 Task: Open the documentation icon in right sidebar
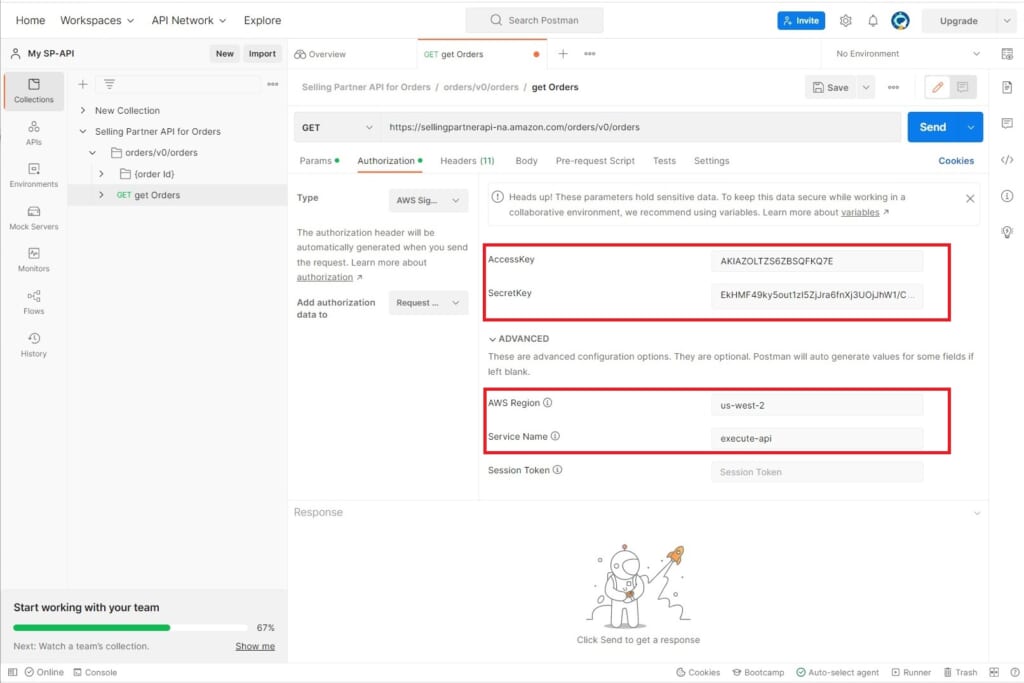[1007, 87]
